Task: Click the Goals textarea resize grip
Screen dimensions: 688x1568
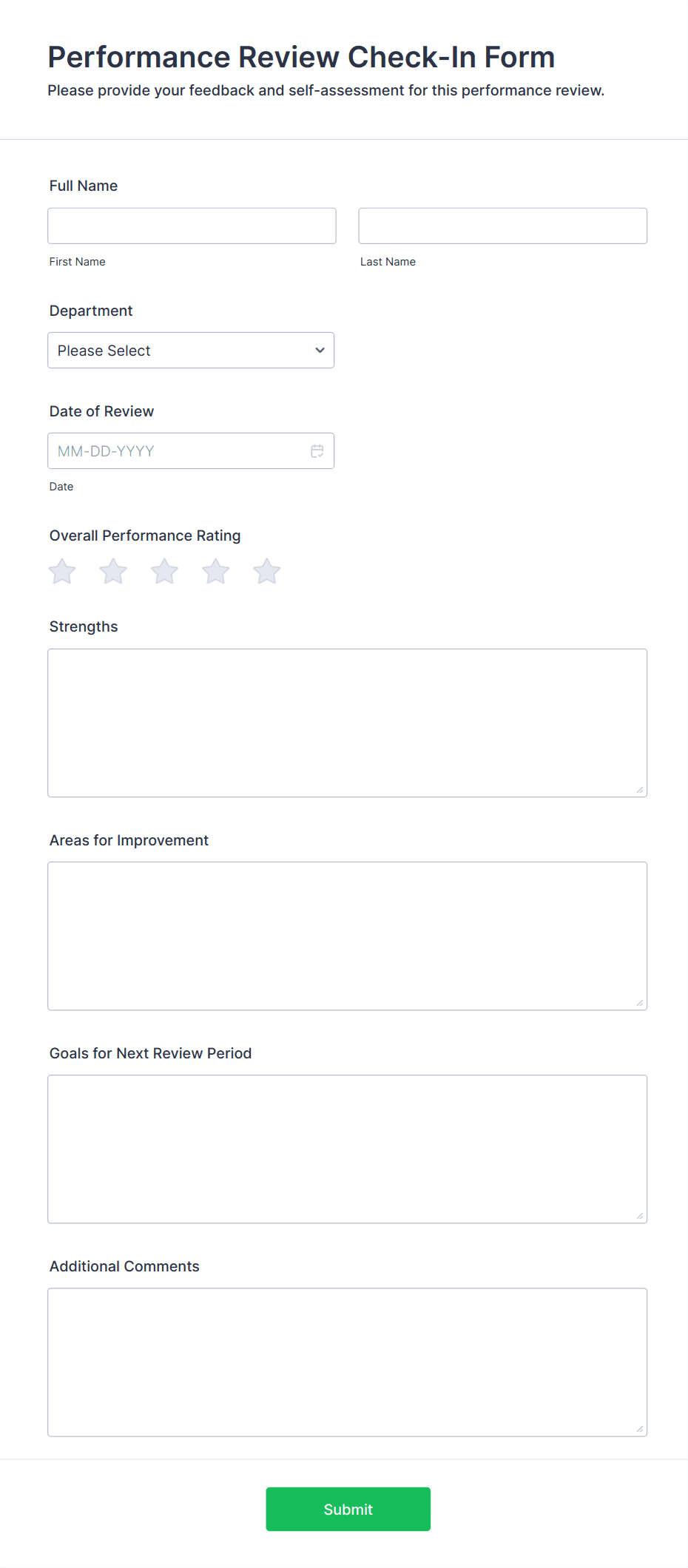Action: click(x=639, y=1216)
